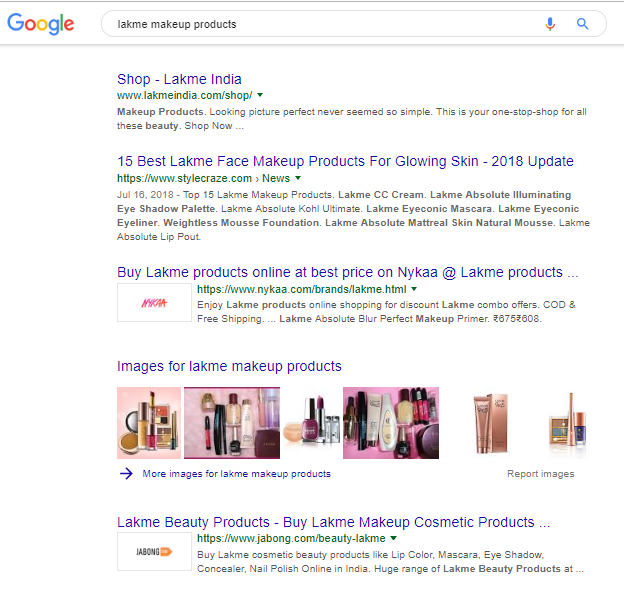Click 'News' breadcrumb in stylecraze result
The height and width of the screenshot is (594, 624).
click(x=276, y=178)
